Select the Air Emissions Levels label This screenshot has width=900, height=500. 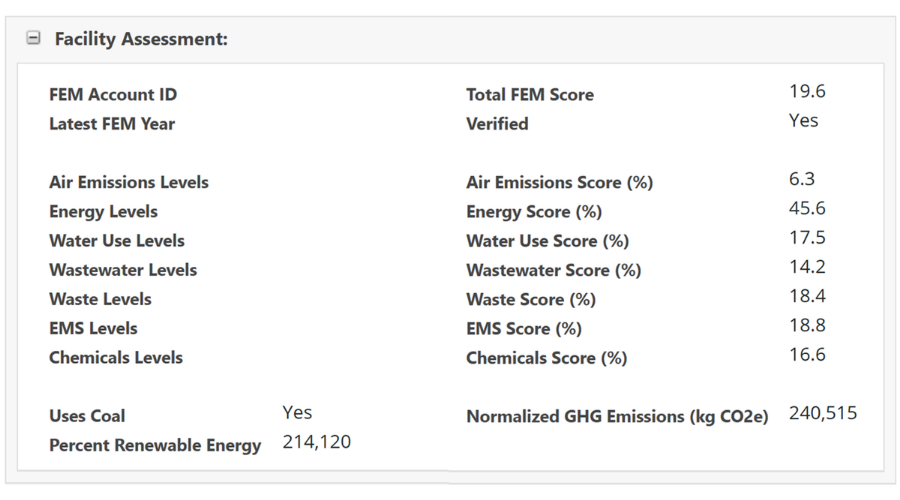pos(129,182)
